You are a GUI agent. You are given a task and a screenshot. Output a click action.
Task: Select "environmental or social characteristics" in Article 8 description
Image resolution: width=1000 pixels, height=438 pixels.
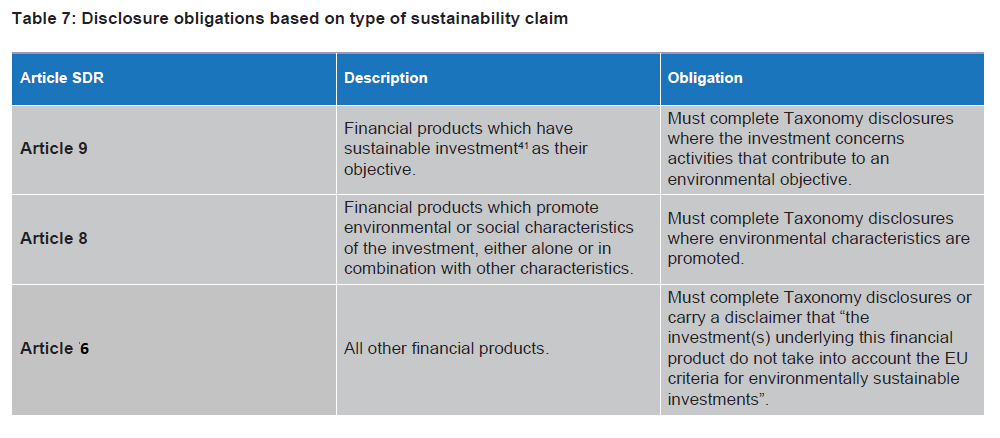pyautogui.click(x=488, y=229)
